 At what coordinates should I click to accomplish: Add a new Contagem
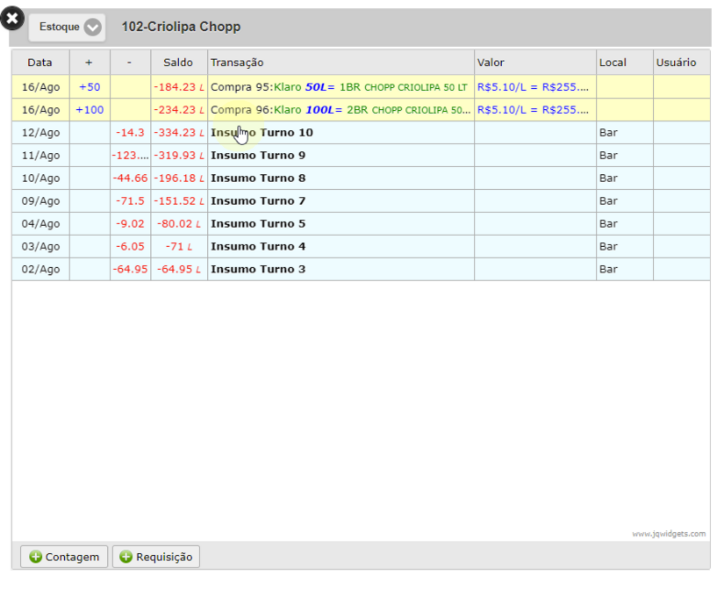(64, 557)
